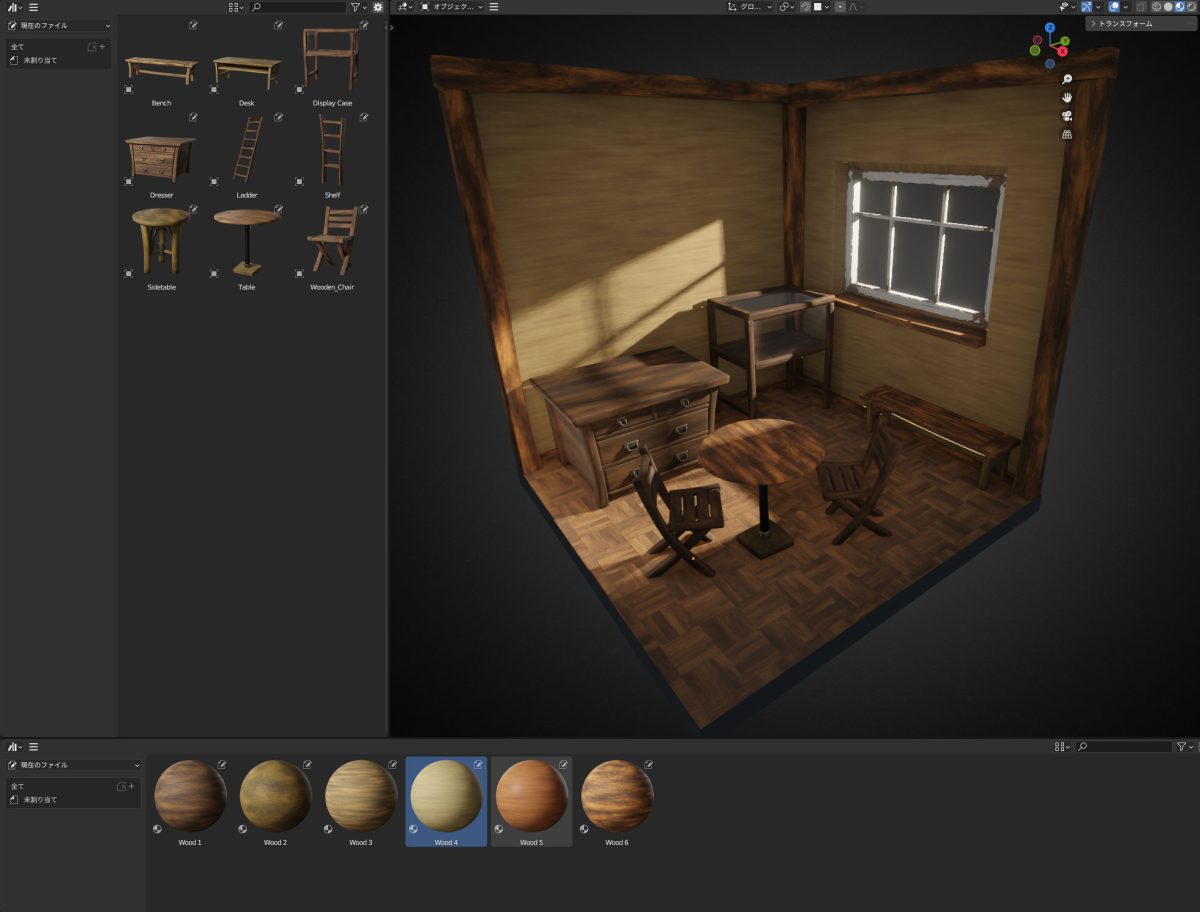Image resolution: width=1200 pixels, height=912 pixels.
Task: Select the 未割り当て catalog in top asset browser
Action: [40, 61]
